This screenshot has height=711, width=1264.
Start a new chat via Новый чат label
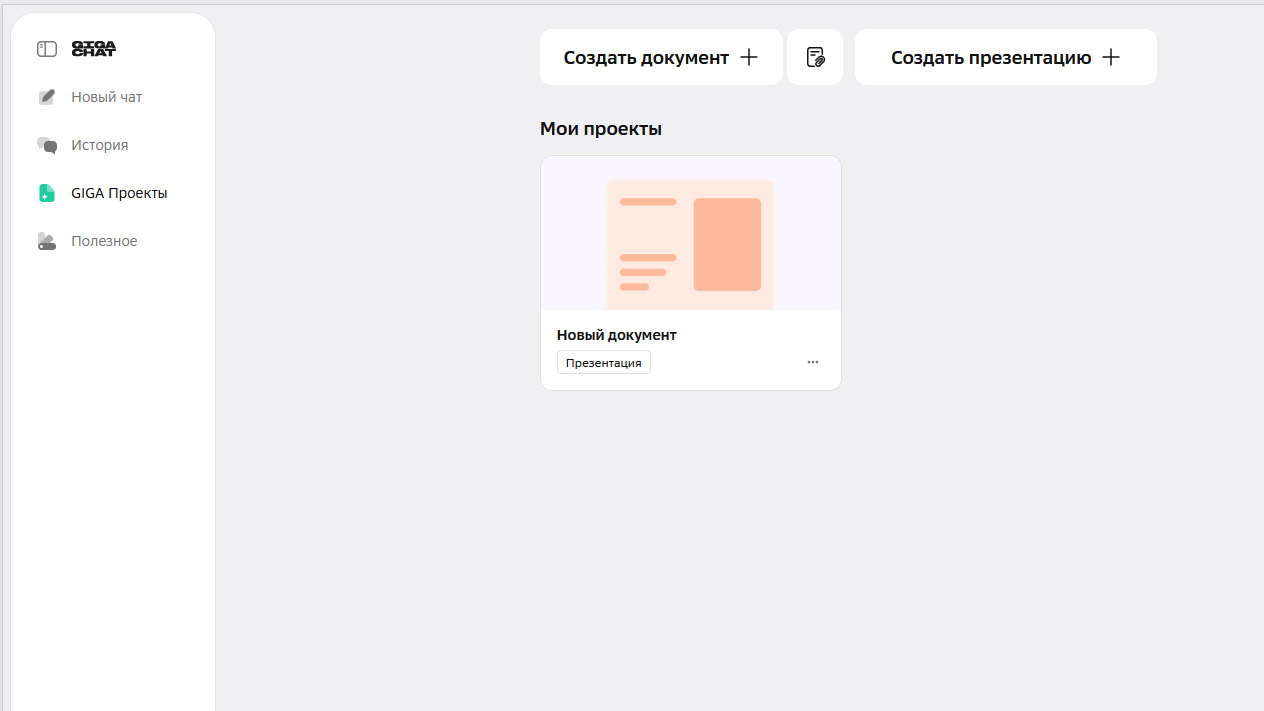[x=107, y=97]
